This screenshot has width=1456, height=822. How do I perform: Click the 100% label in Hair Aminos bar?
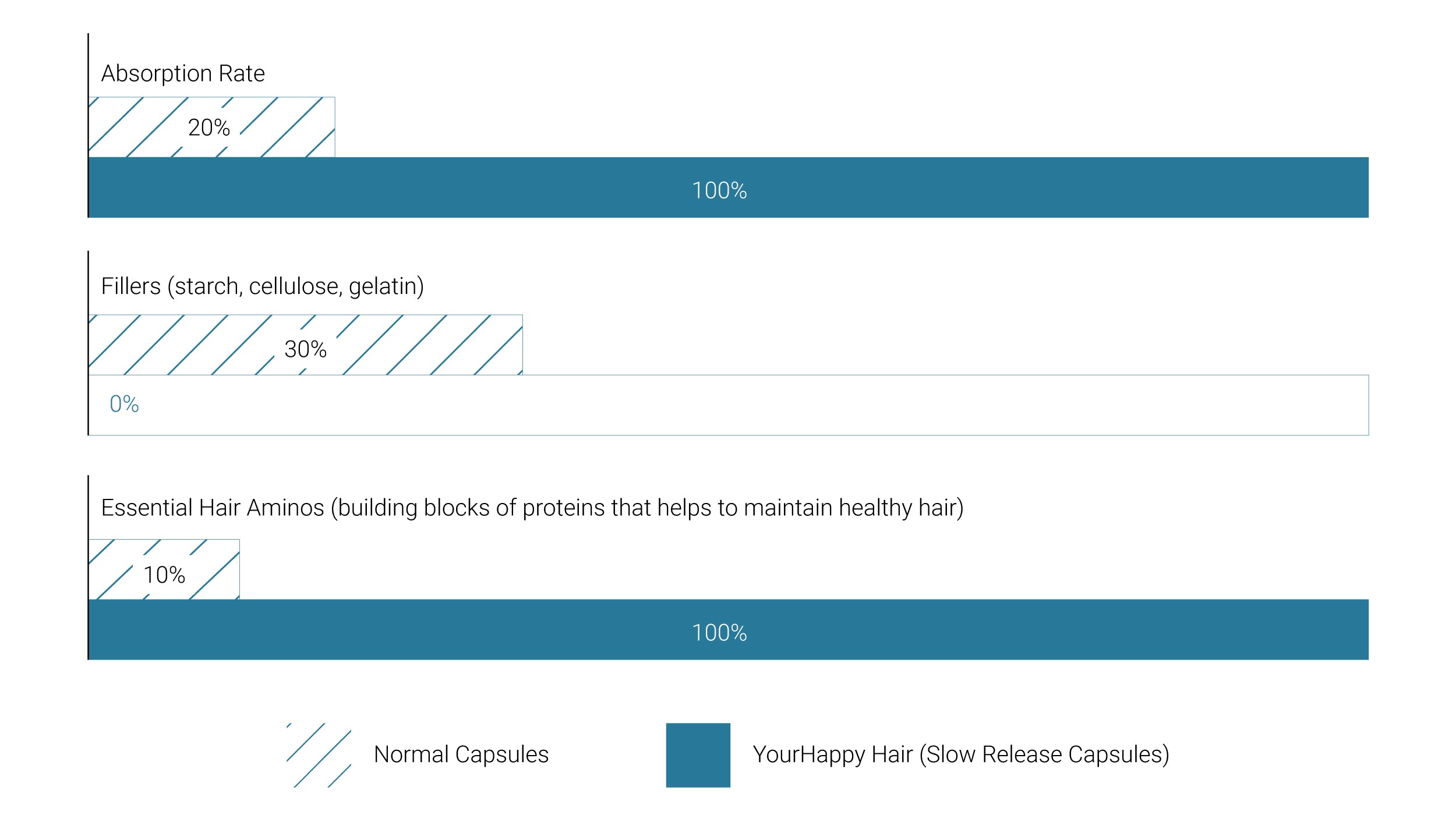[x=719, y=633]
